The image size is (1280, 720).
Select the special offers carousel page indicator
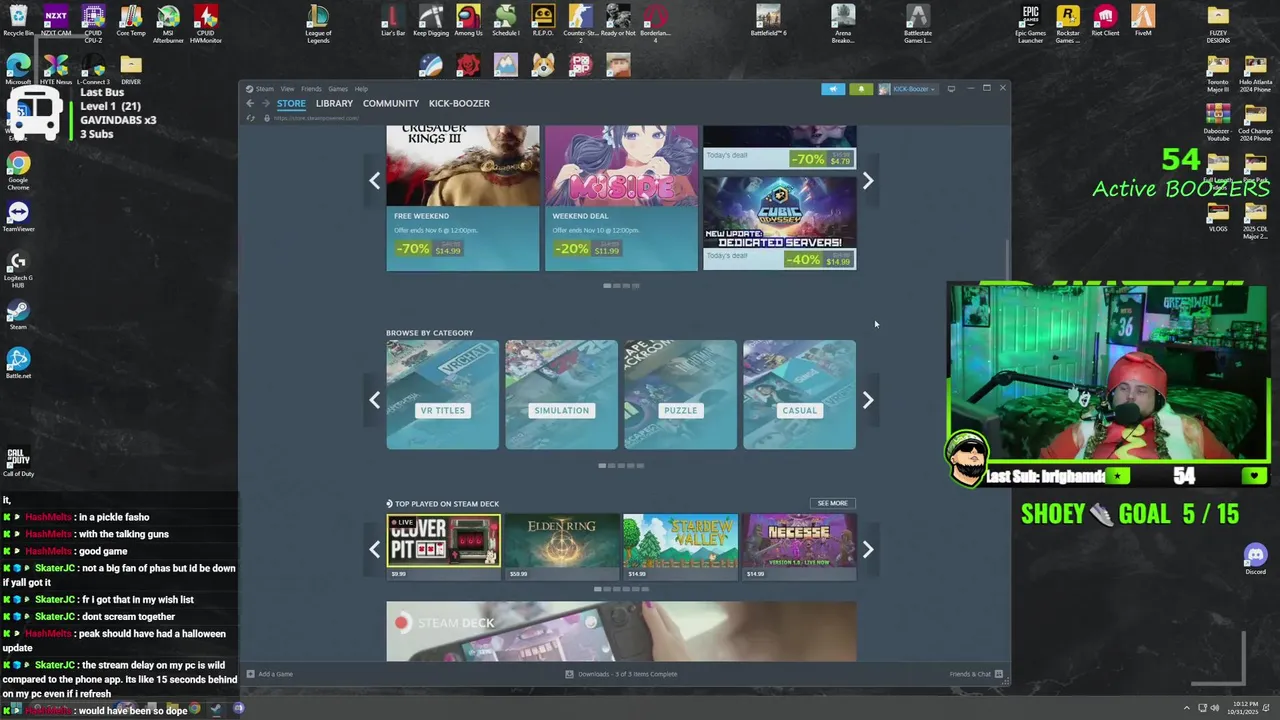(621, 286)
